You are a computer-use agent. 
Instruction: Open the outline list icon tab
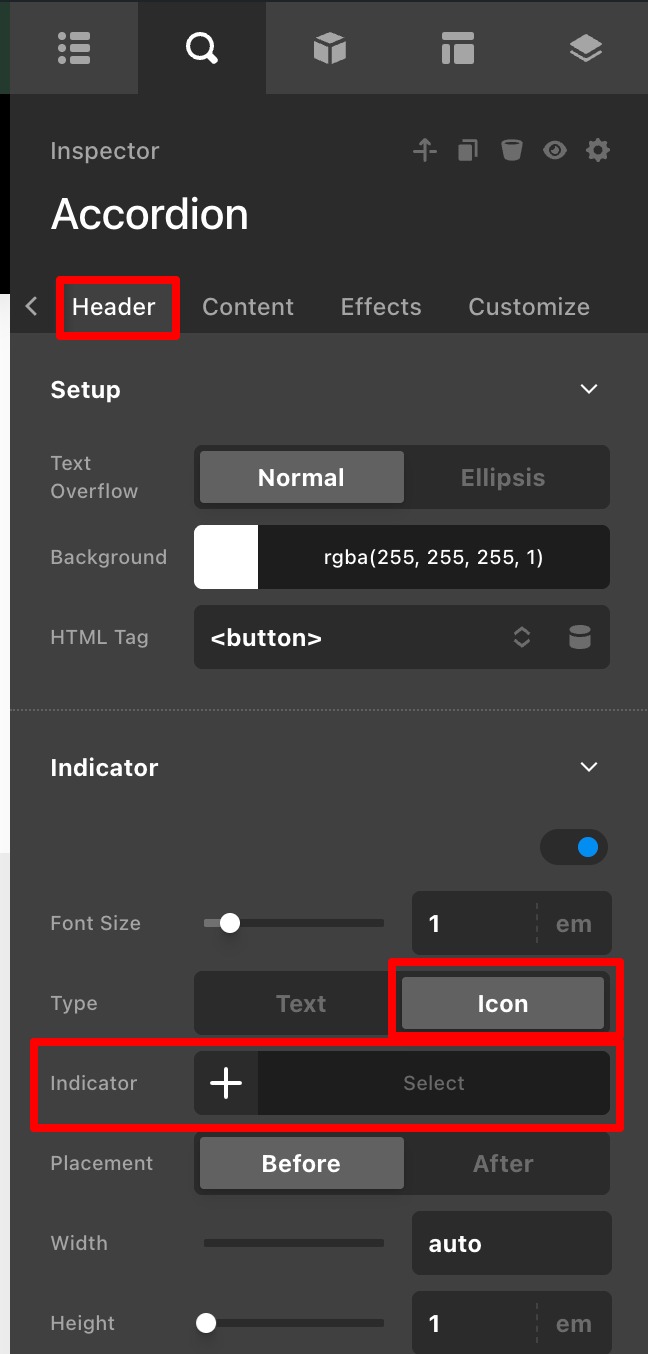pyautogui.click(x=74, y=48)
